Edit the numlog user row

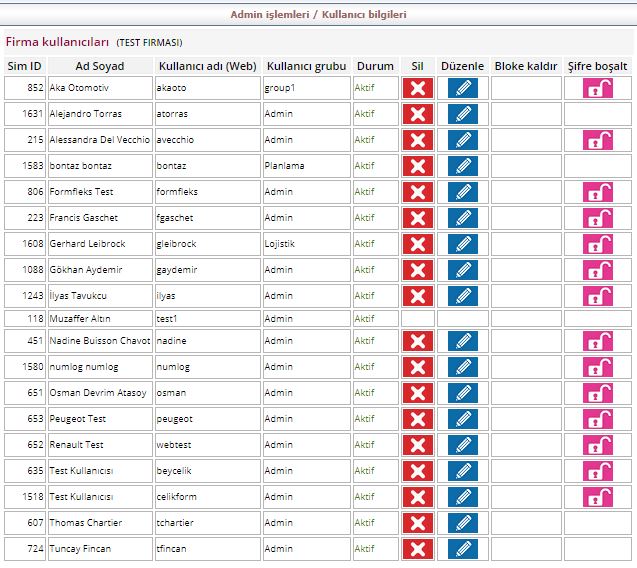tap(462, 367)
